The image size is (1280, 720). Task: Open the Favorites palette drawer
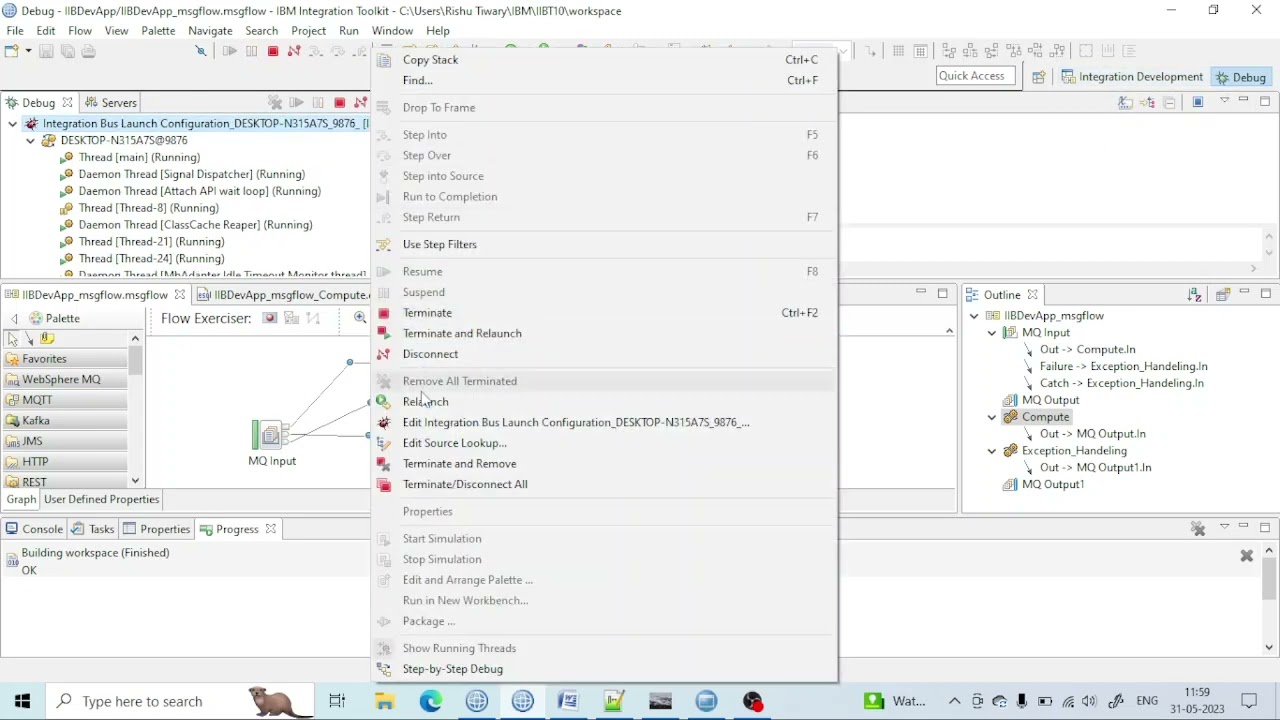(64, 359)
